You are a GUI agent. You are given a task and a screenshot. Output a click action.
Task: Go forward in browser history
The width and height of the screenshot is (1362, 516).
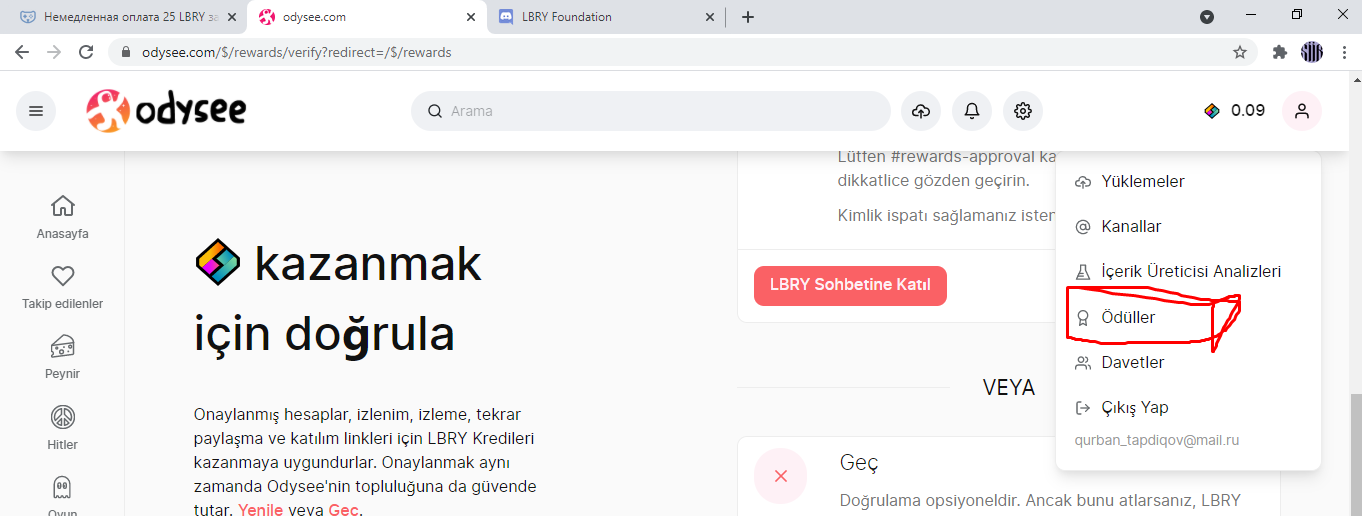pyautogui.click(x=54, y=52)
